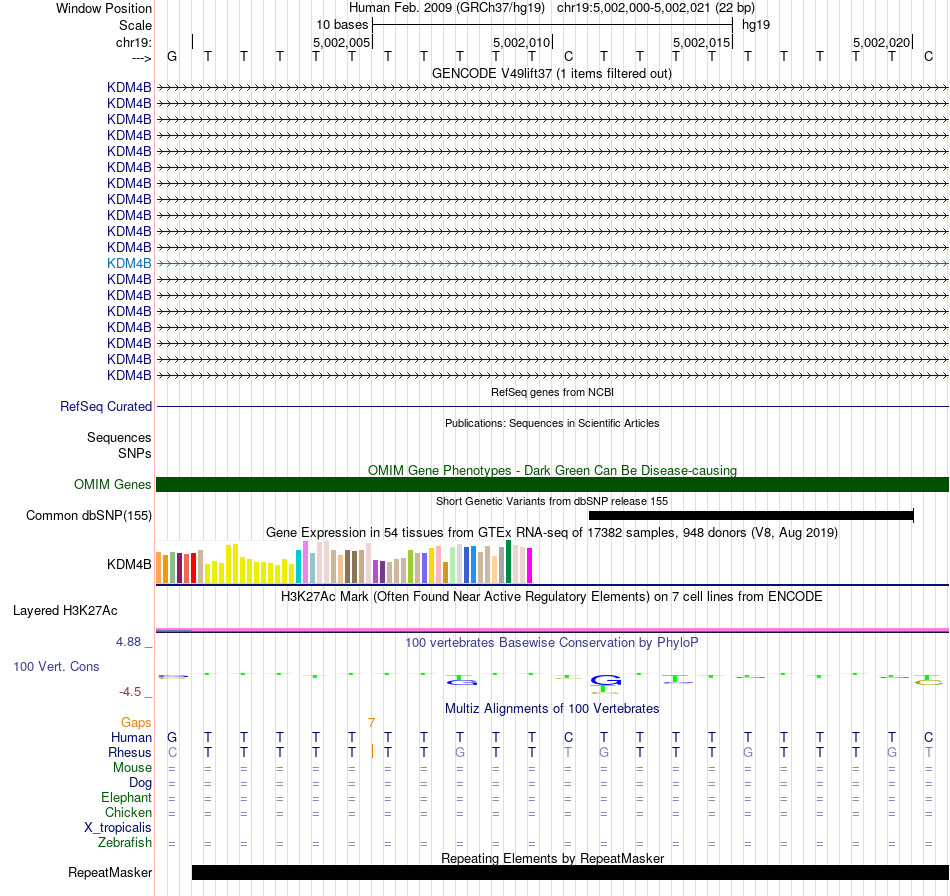Viewport: 950px width, 896px height.
Task: Click the Common dbSNP(155) track label
Action: pos(88,516)
